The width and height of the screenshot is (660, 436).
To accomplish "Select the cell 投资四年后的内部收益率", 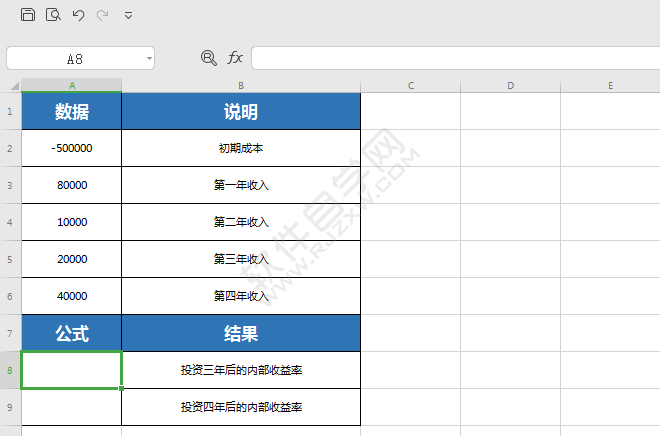I will pos(241,407).
